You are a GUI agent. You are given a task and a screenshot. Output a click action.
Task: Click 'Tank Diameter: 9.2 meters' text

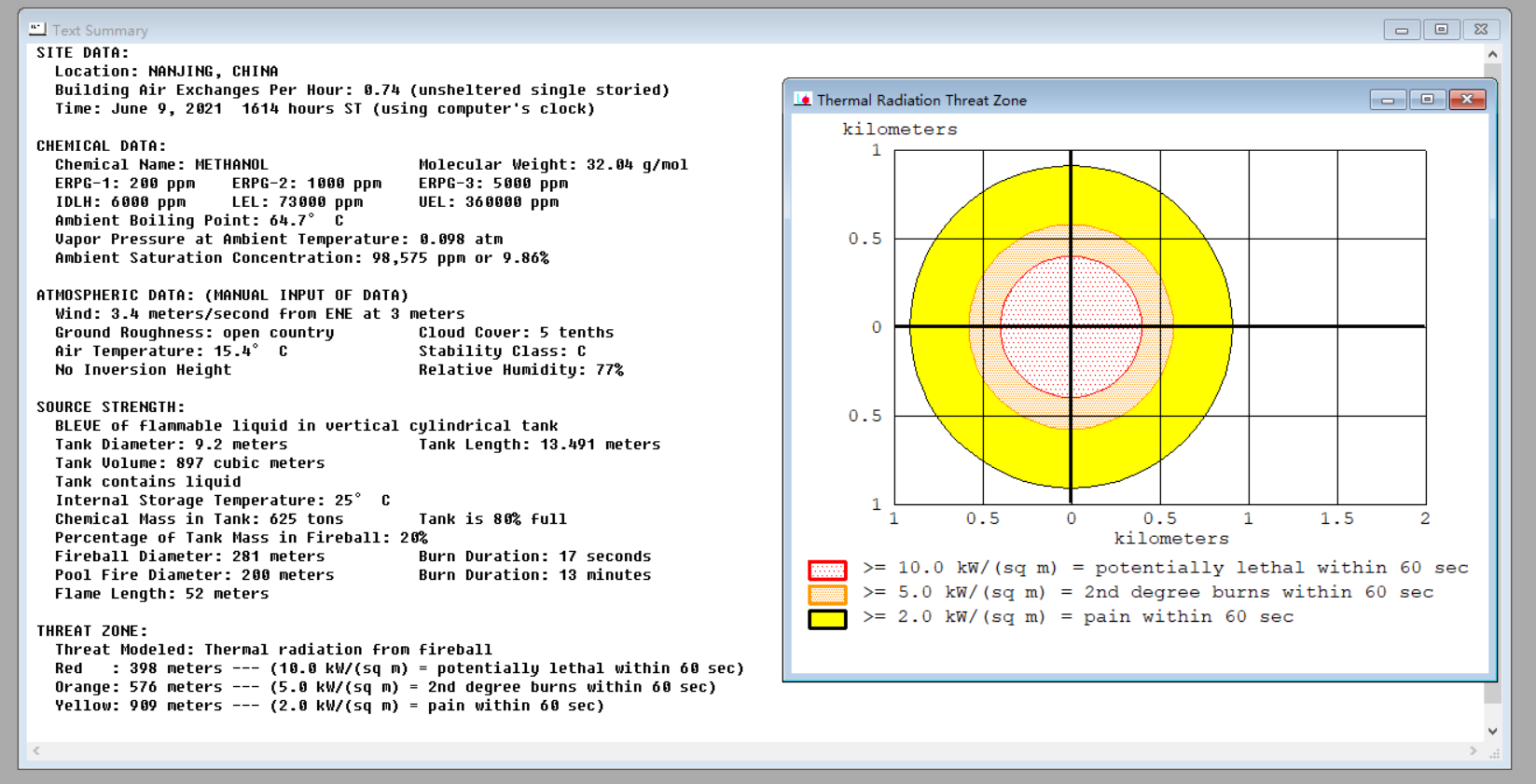click(172, 445)
